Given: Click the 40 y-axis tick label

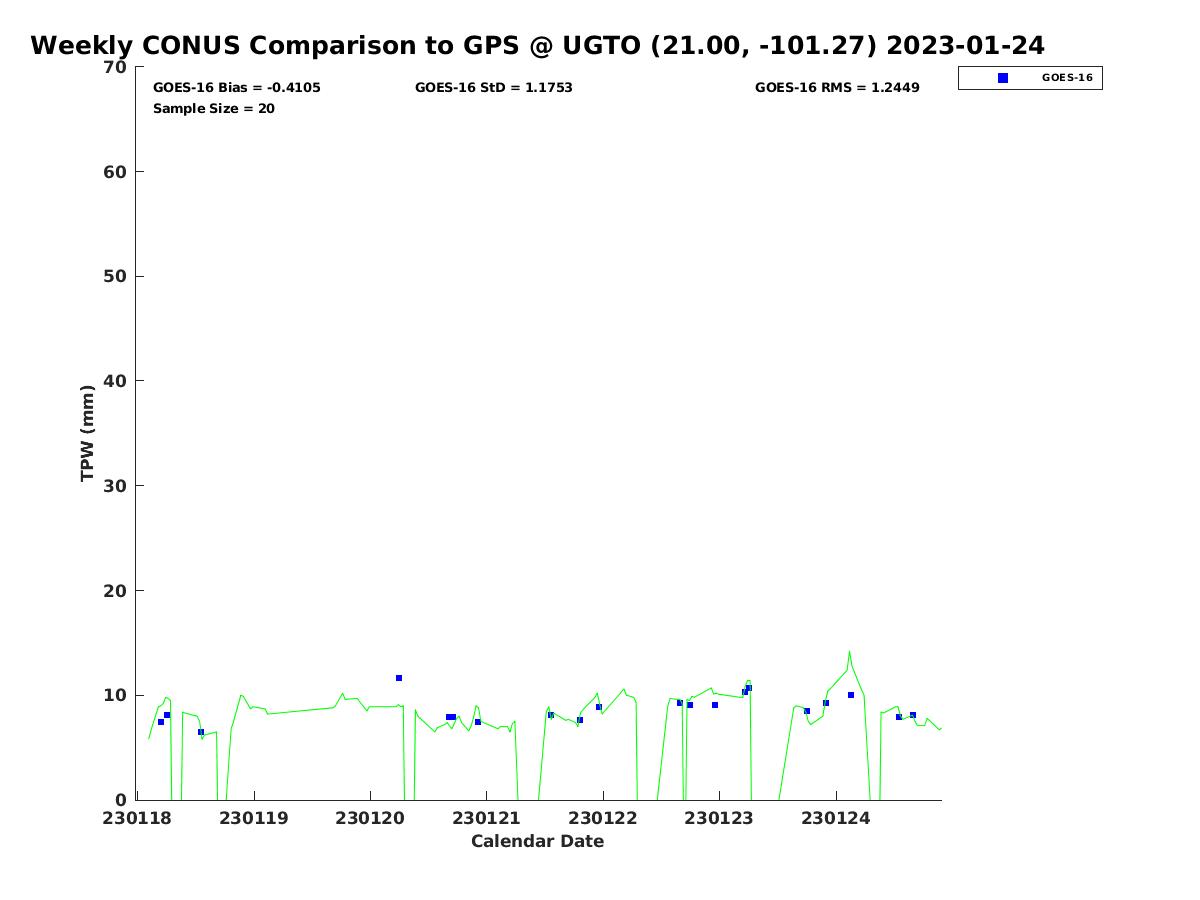Looking at the screenshot, I should [x=116, y=381].
